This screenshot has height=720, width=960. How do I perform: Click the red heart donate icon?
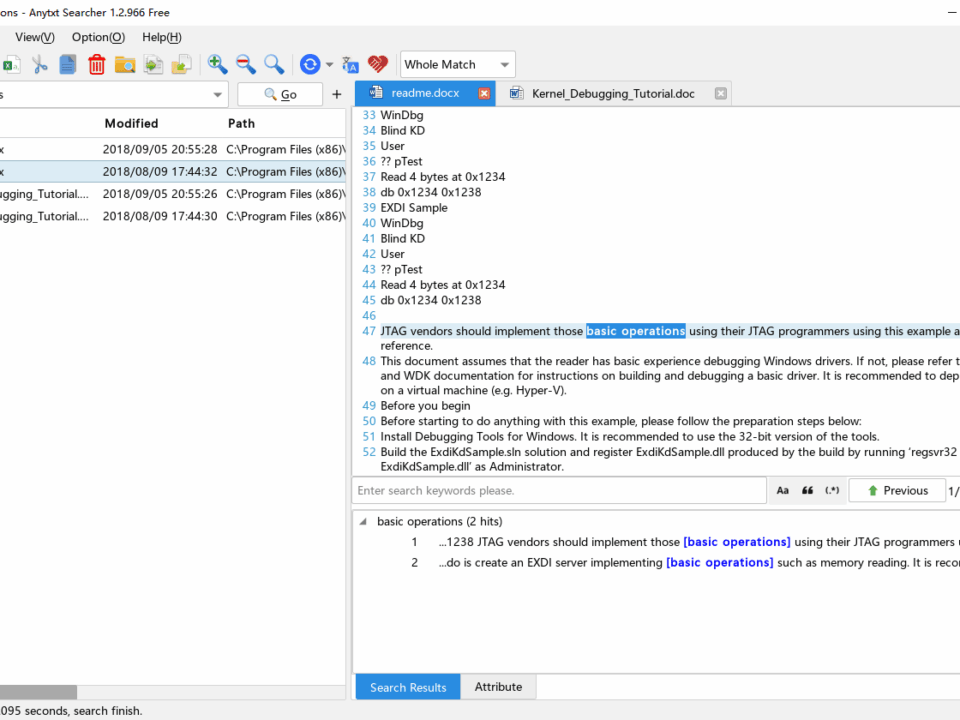pyautogui.click(x=377, y=65)
